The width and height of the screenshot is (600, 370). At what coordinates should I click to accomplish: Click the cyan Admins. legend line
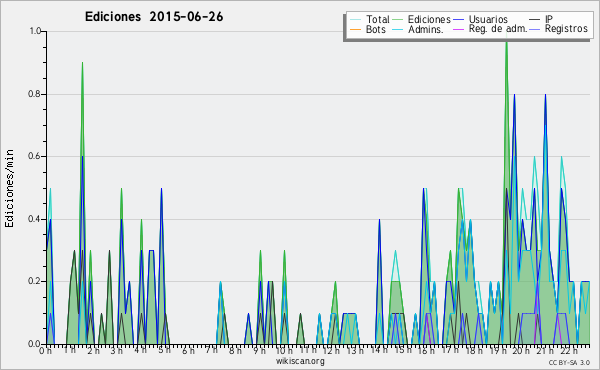pos(398,29)
